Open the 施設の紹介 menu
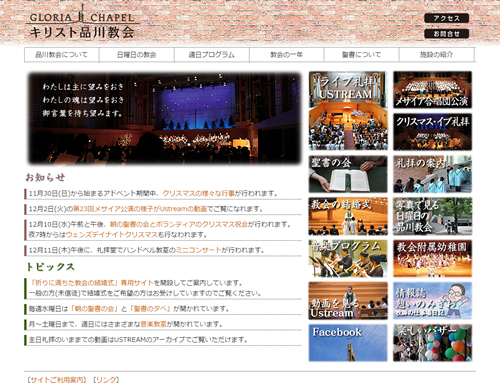This screenshot has width=500, height=383. click(x=437, y=55)
